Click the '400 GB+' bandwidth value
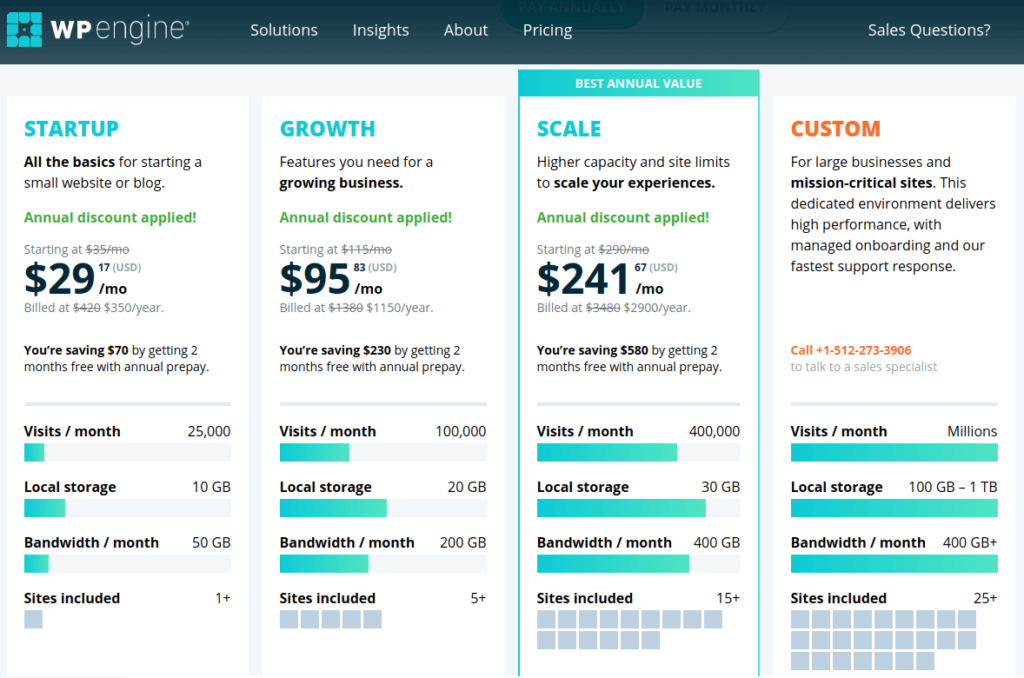 click(x=970, y=542)
